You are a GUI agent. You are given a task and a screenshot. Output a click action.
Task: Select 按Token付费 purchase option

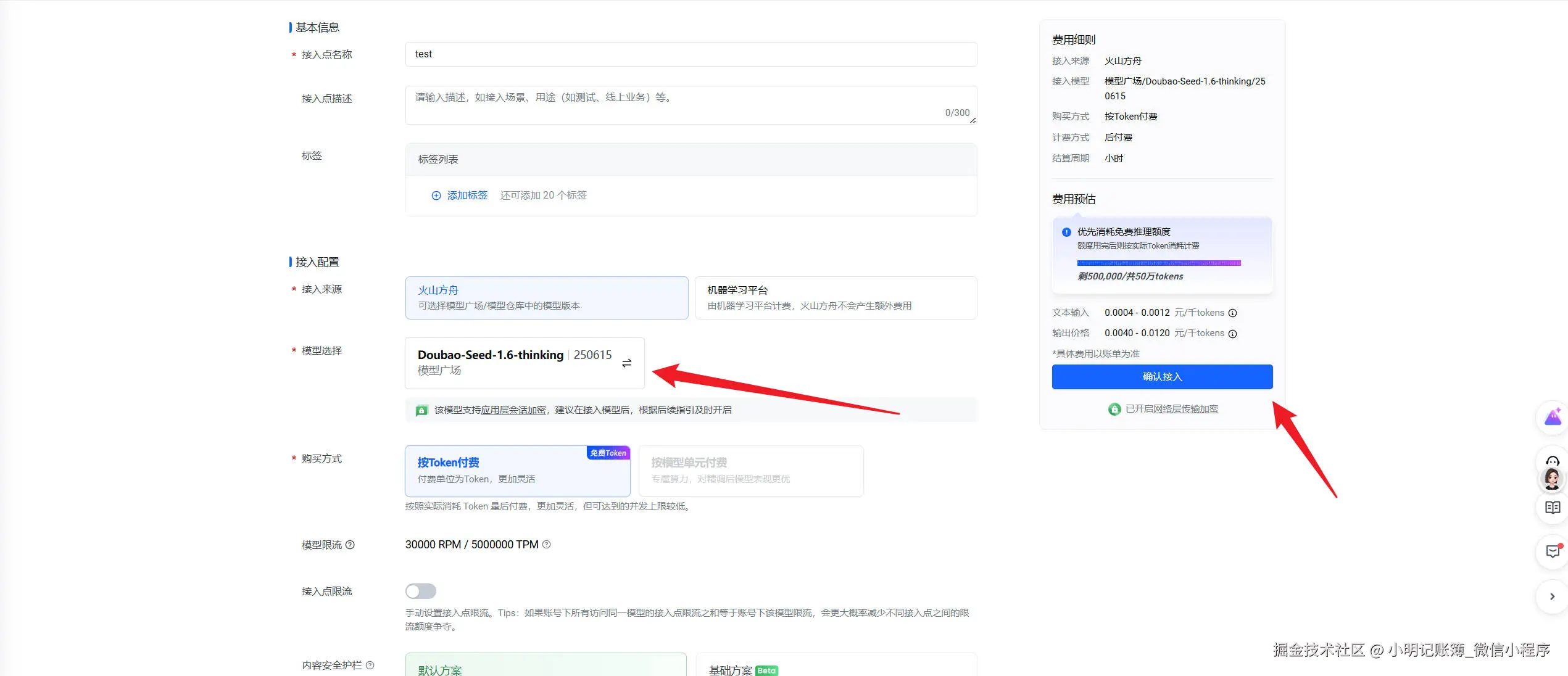pos(517,471)
